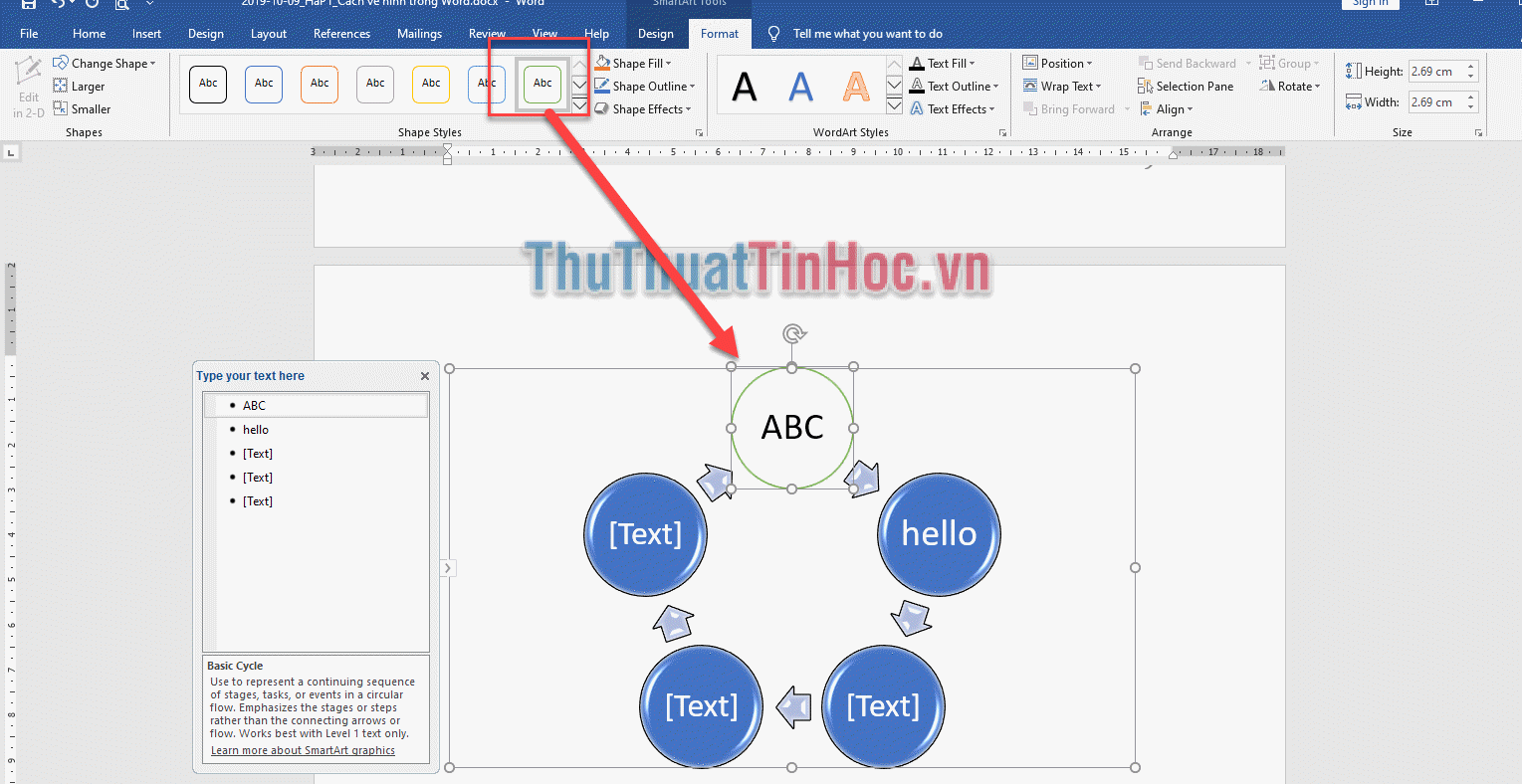1522x784 pixels.
Task: Increase Height with the up stepper
Action: [1471, 66]
